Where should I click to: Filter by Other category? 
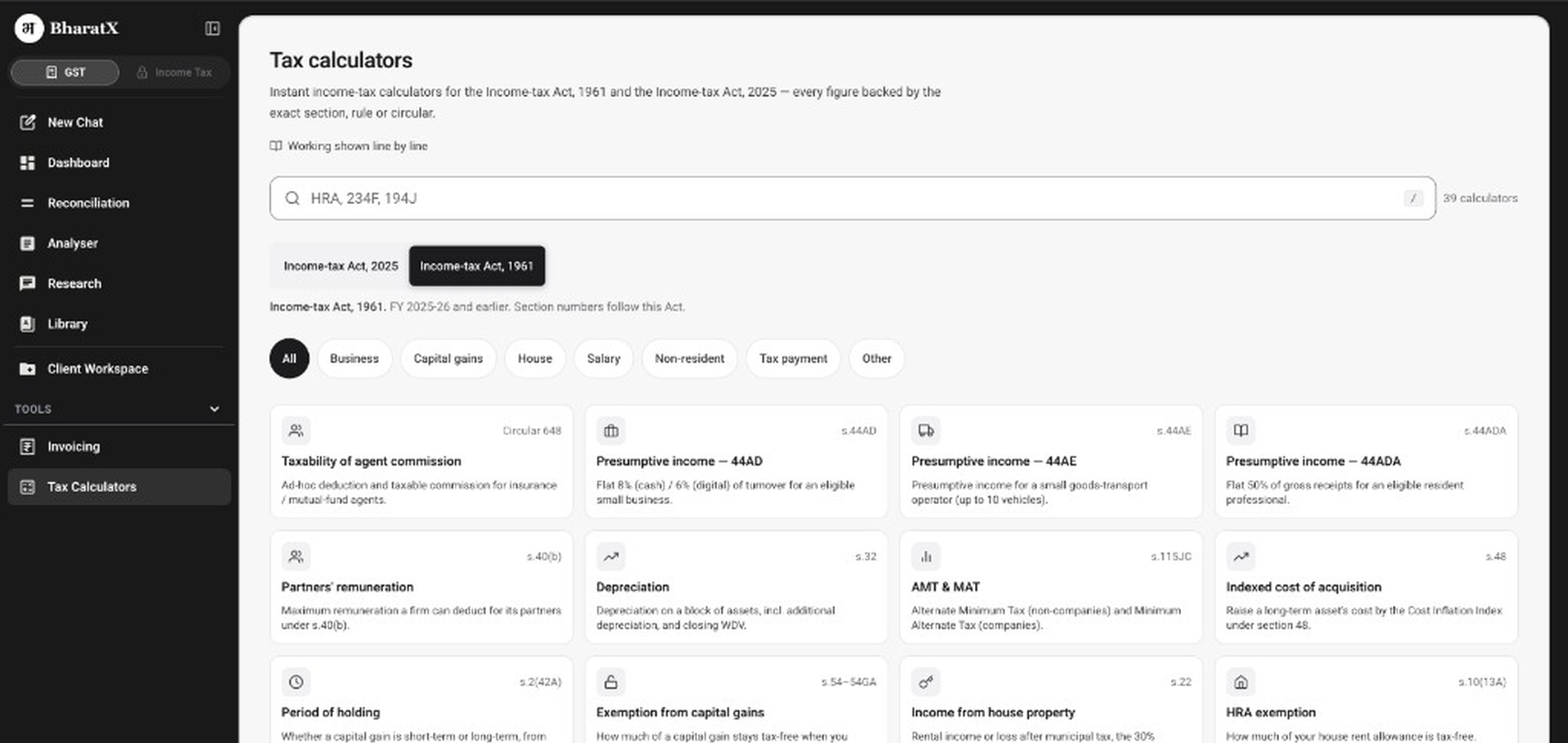(x=876, y=358)
